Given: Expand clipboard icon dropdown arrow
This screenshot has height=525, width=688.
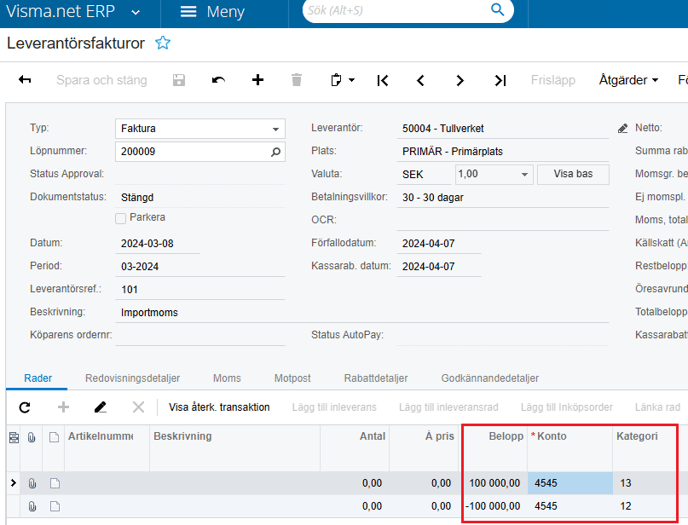Looking at the screenshot, I should 351,80.
